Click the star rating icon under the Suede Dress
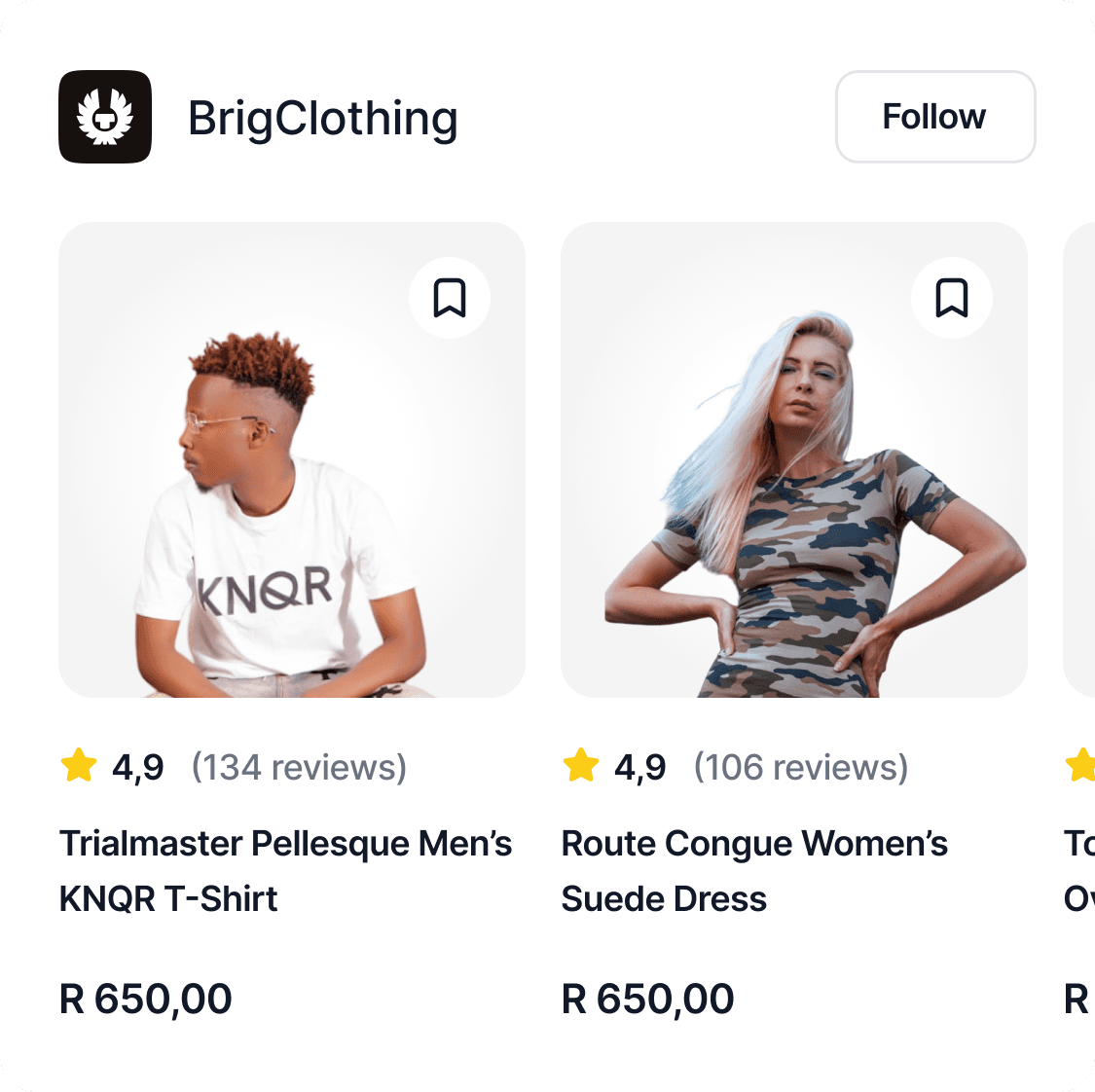This screenshot has width=1095, height=1092. click(x=582, y=765)
